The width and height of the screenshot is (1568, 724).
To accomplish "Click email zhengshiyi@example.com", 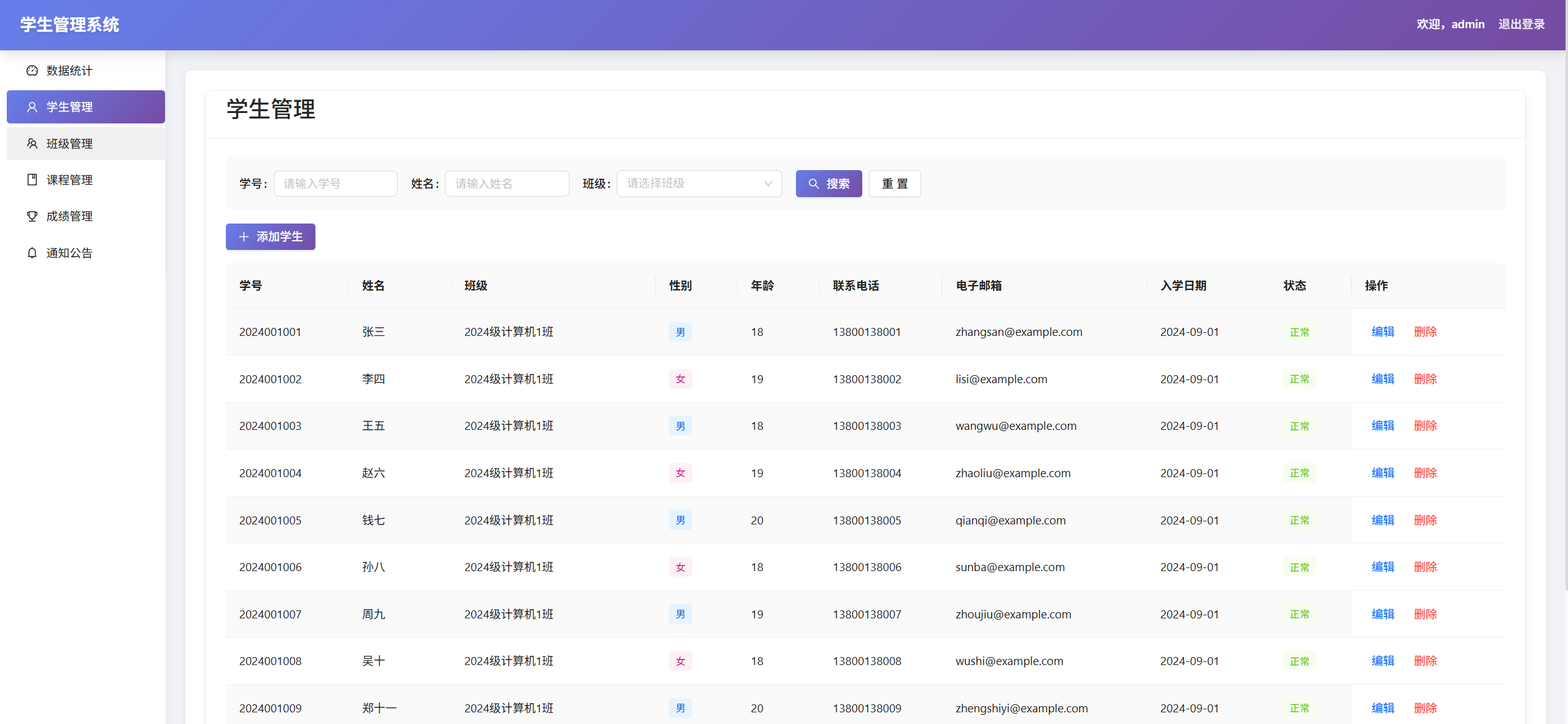I will pos(1021,708).
